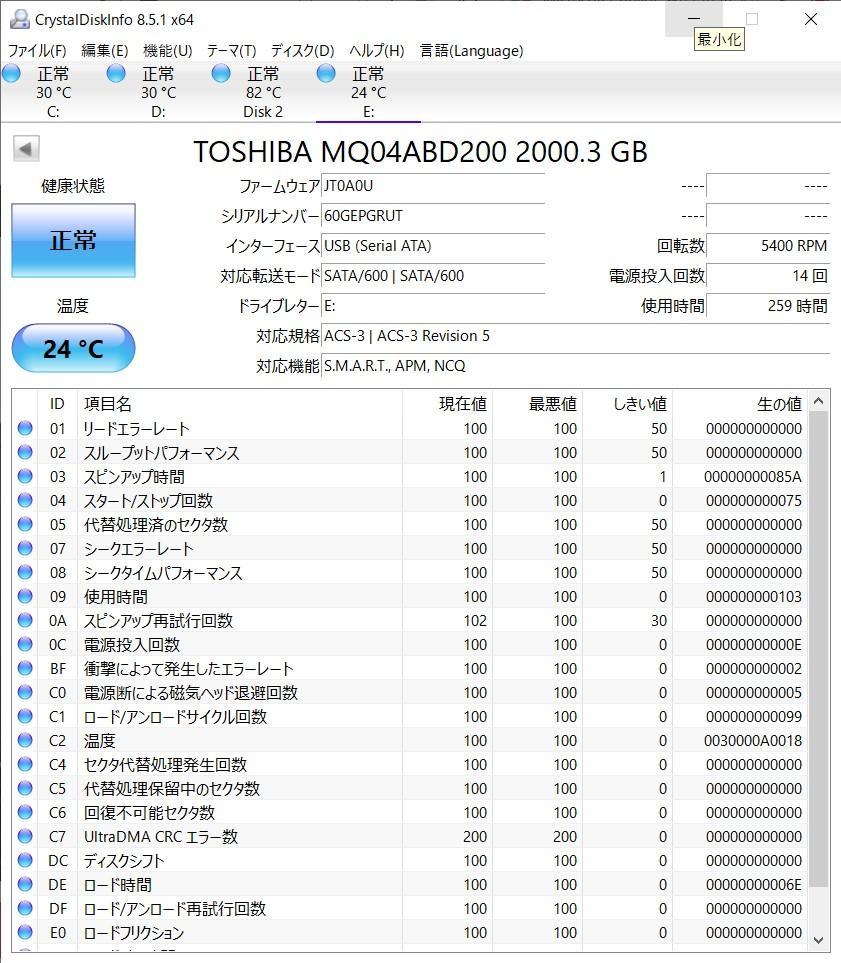Click the status orb of attribute 05 代替処理済のセクタ数
841x963 pixels.
(25, 524)
